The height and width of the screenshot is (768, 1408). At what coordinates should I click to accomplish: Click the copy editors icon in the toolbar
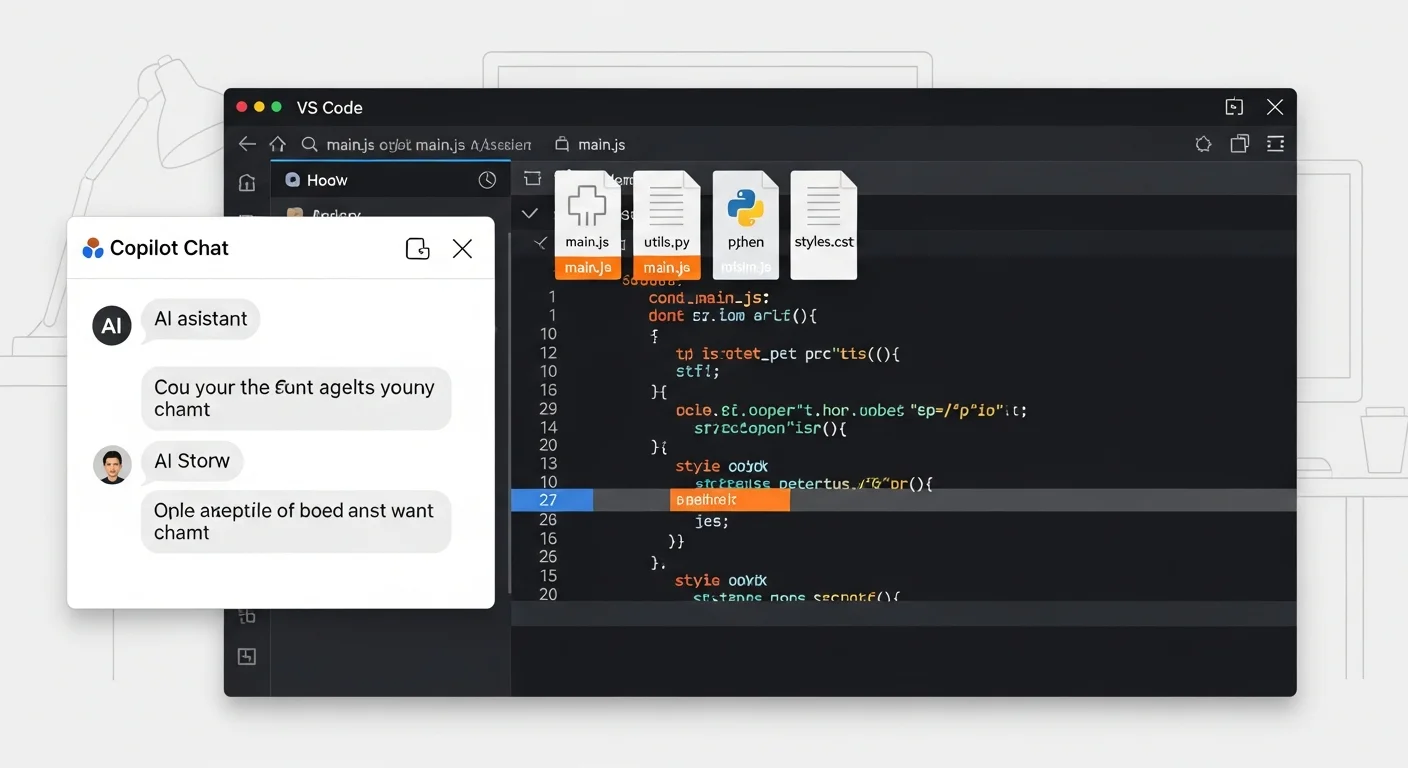[x=1239, y=143]
